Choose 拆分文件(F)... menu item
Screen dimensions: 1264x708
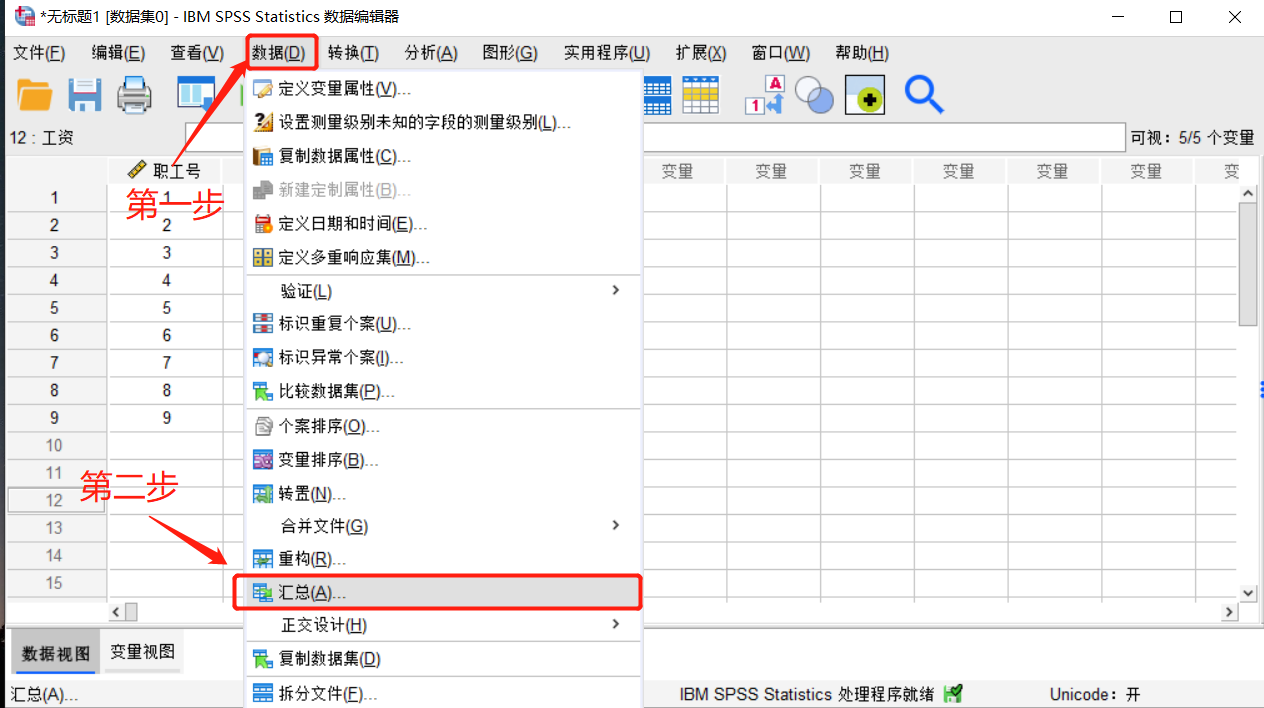point(443,693)
